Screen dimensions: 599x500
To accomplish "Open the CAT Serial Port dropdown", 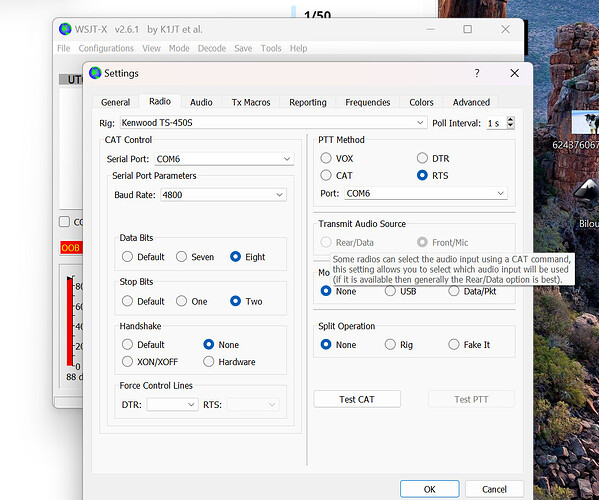I will [287, 159].
